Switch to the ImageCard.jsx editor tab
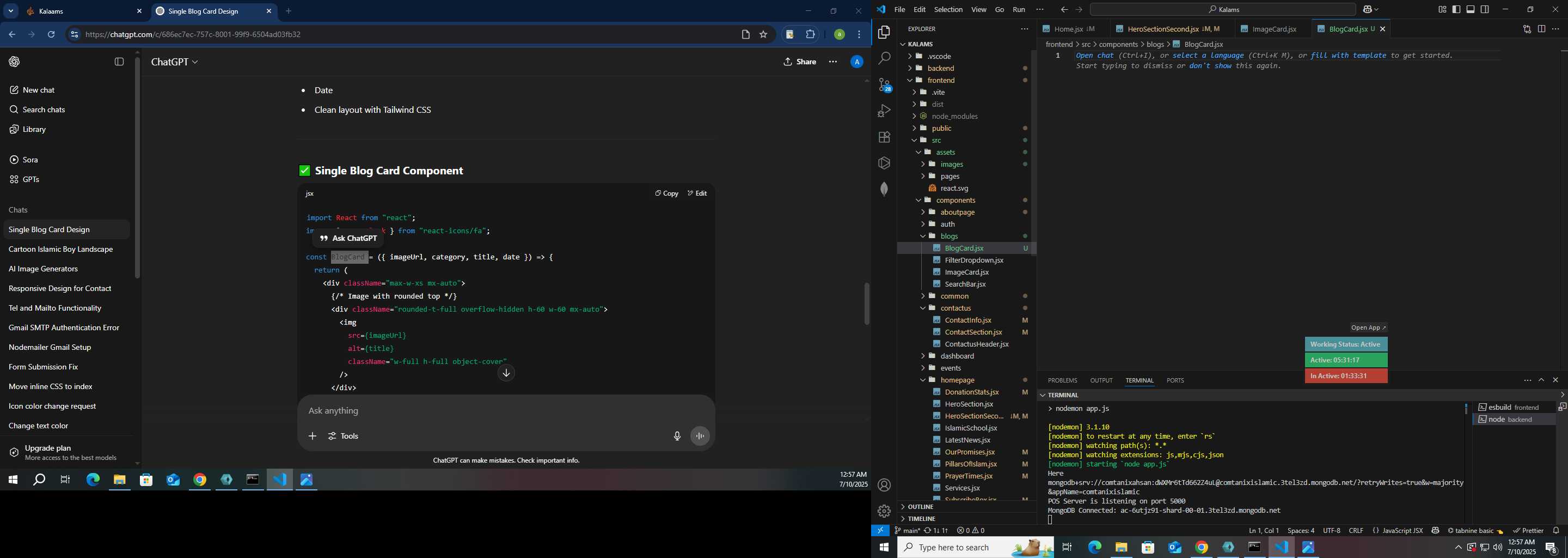The width and height of the screenshot is (1568, 558). tap(1274, 29)
